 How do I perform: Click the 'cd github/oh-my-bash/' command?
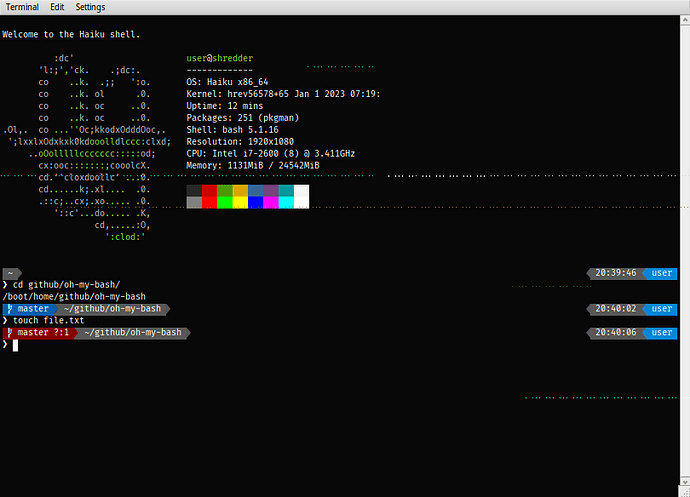(66, 285)
